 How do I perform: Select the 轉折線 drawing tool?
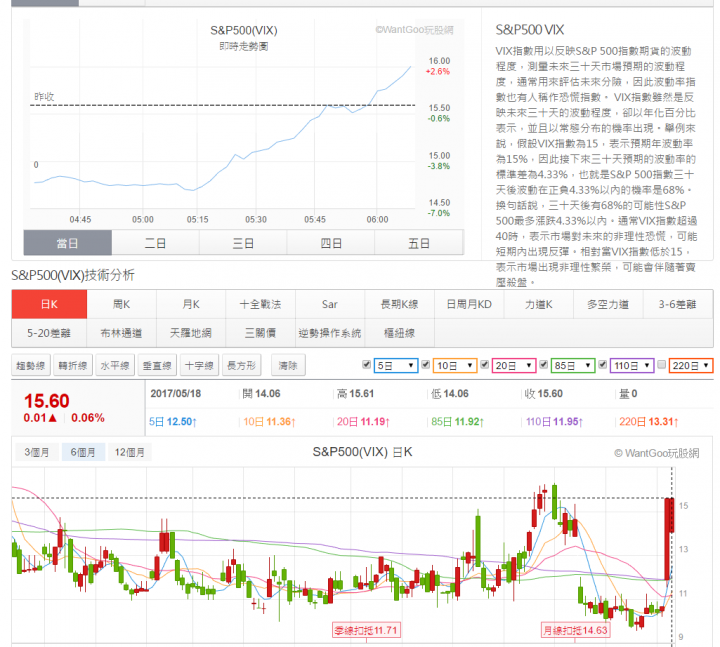pyautogui.click(x=73, y=366)
